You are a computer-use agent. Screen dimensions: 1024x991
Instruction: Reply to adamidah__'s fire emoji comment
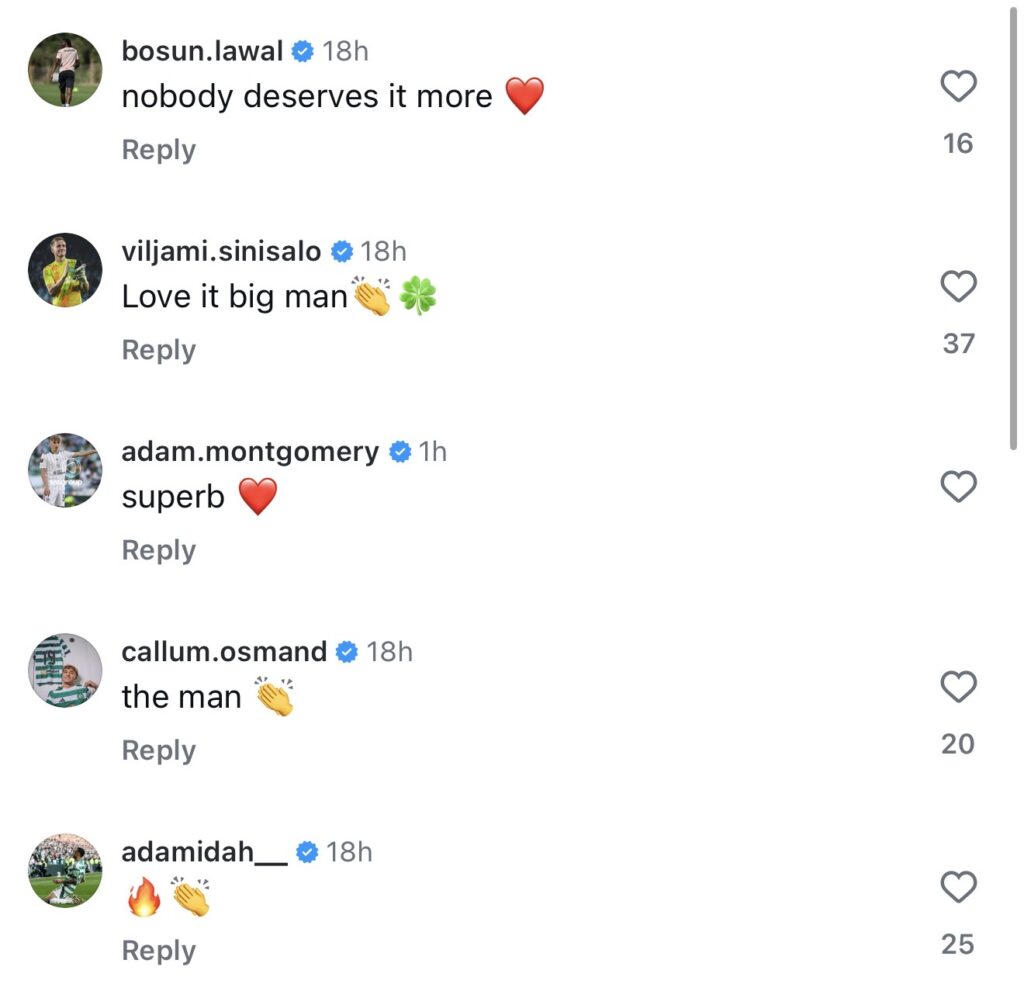point(158,950)
